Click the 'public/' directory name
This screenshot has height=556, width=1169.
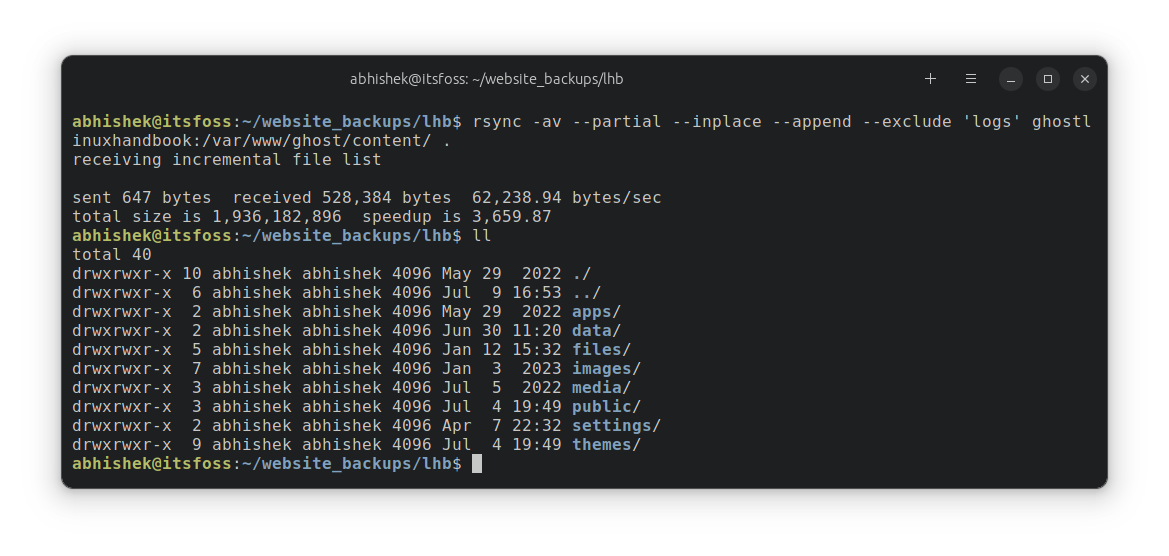[x=606, y=407]
